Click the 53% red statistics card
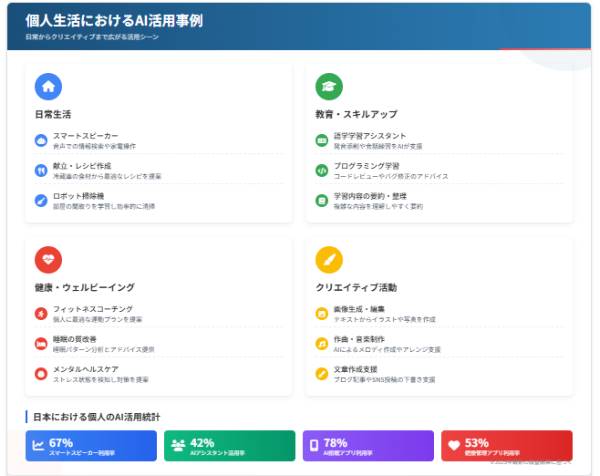600x476 pixels. pos(506,446)
